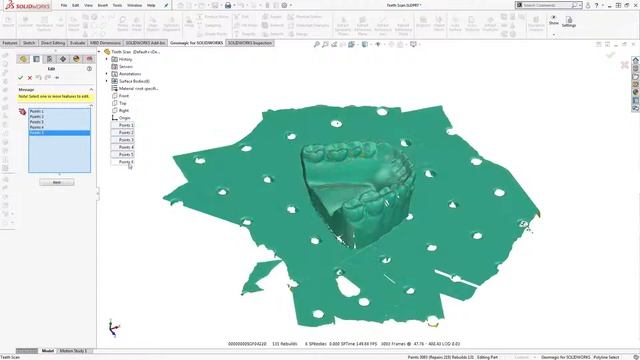Click the Zoom to Fit magnifier in view toolbar
The height and width of the screenshot is (360, 640).
[x=316, y=44]
